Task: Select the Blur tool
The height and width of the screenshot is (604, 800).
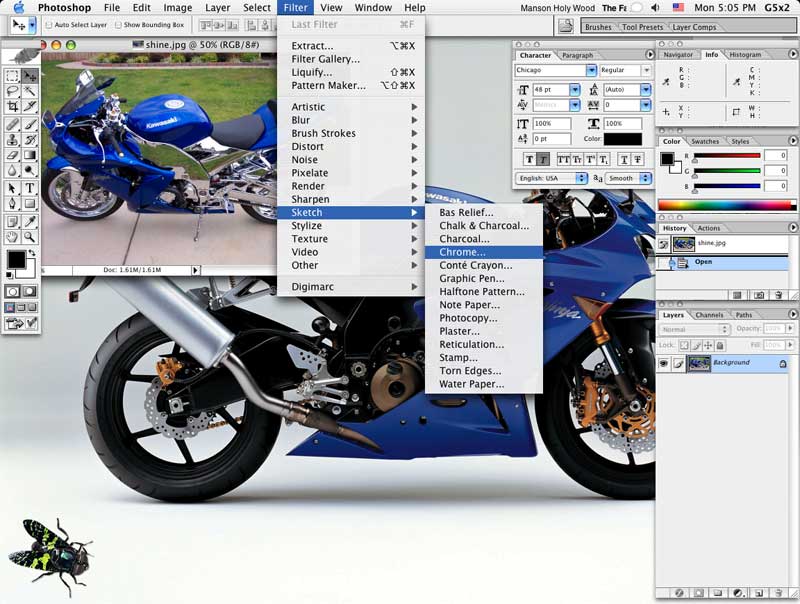Action: tap(12, 170)
